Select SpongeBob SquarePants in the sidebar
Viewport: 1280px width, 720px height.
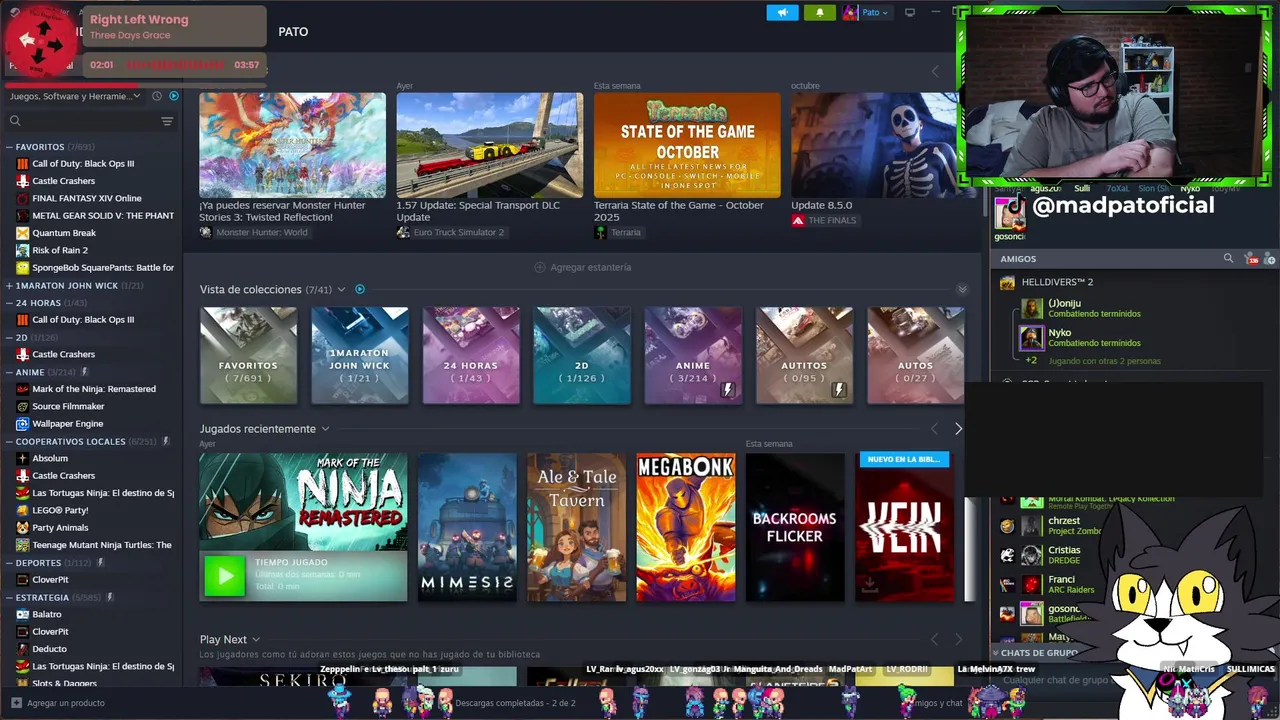95,268
